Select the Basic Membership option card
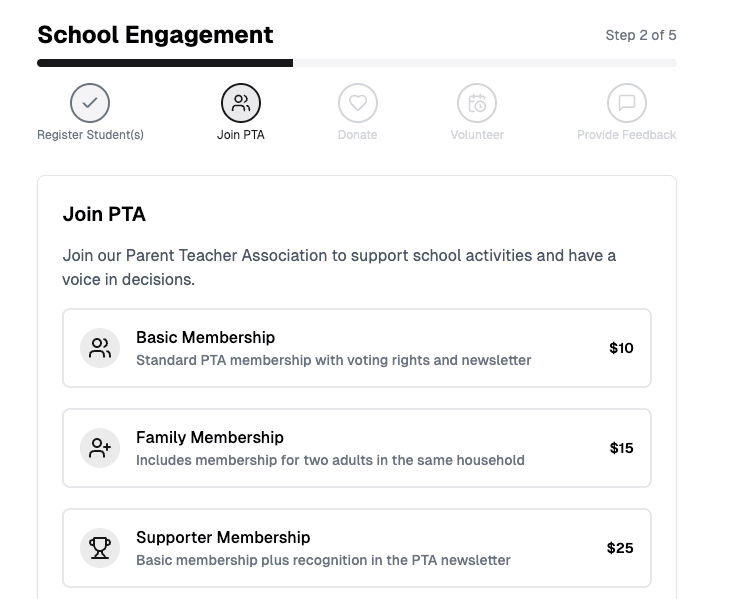The image size is (734, 599). (x=357, y=348)
